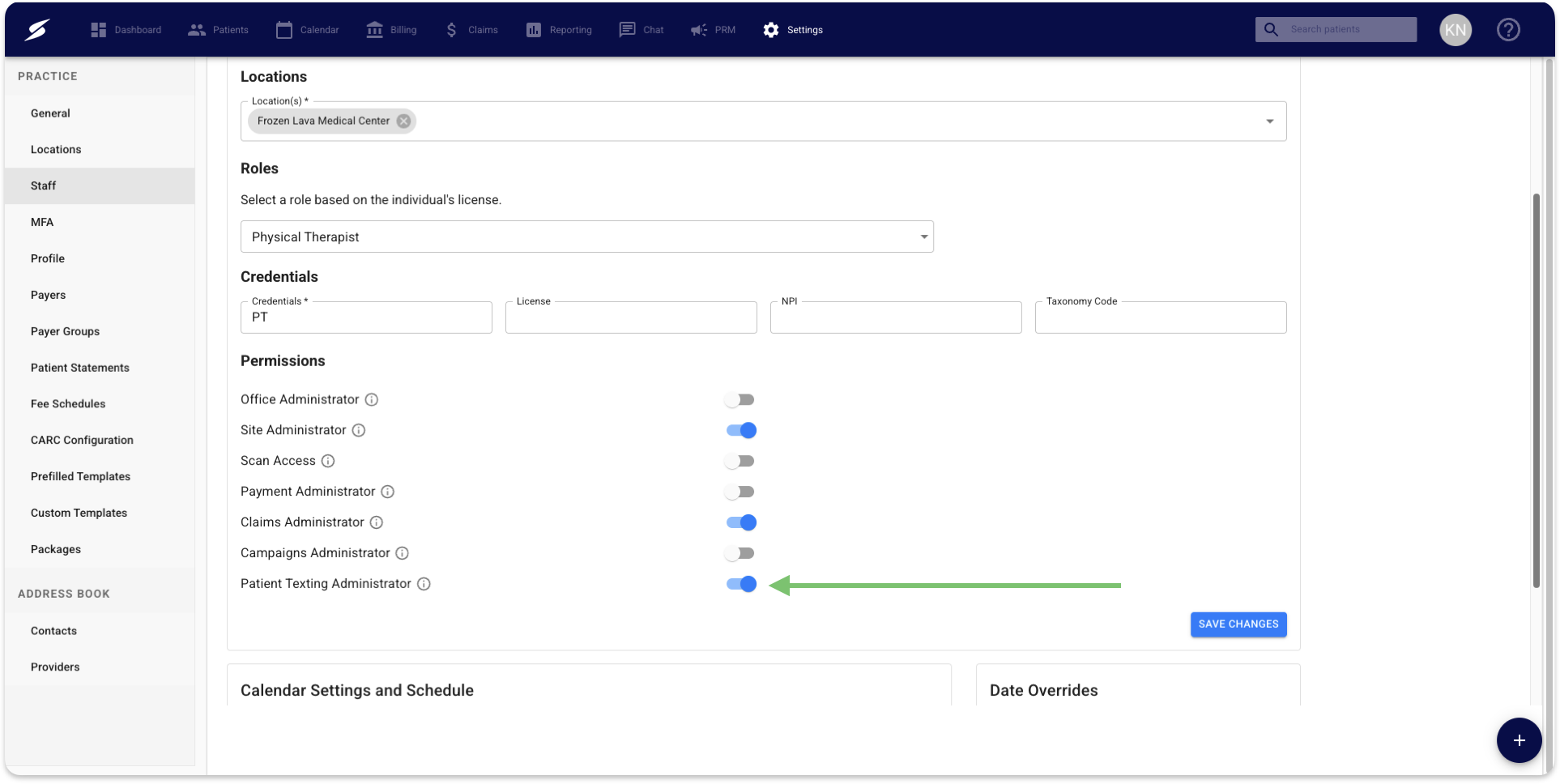Click the app logo in the top bar
The width and height of the screenshot is (1560, 784).
36,30
